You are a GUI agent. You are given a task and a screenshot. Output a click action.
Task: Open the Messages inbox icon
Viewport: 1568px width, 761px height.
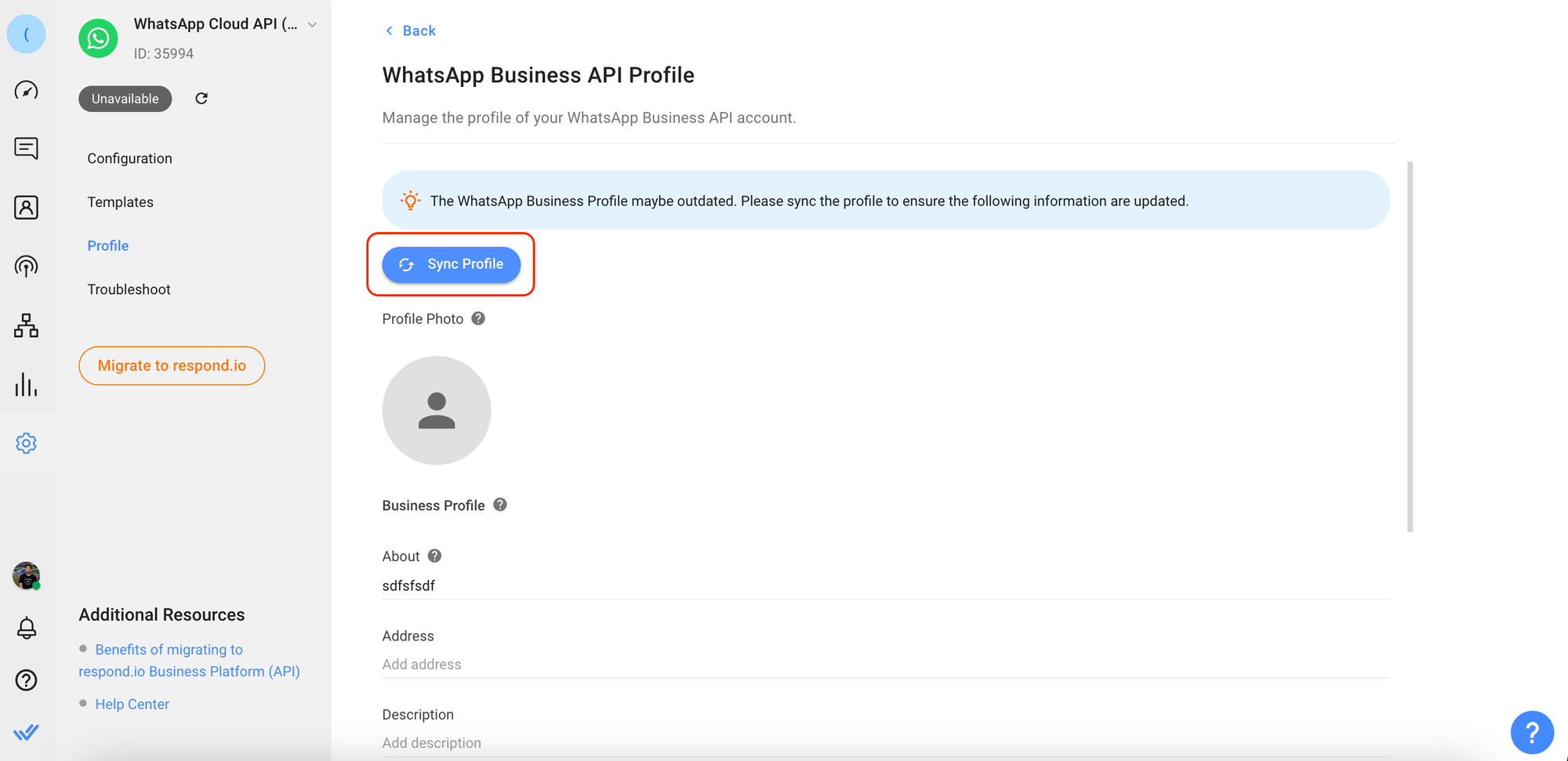[x=26, y=148]
